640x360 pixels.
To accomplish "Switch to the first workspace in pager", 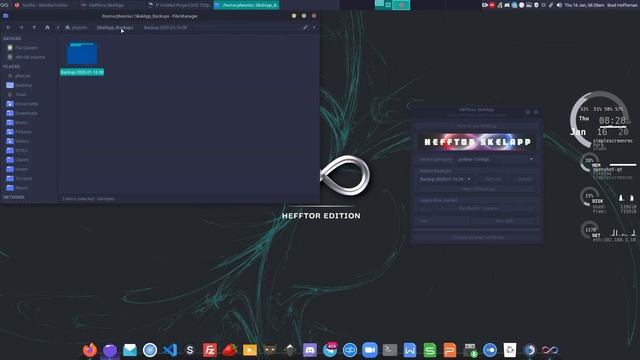I will [x=380, y=5].
